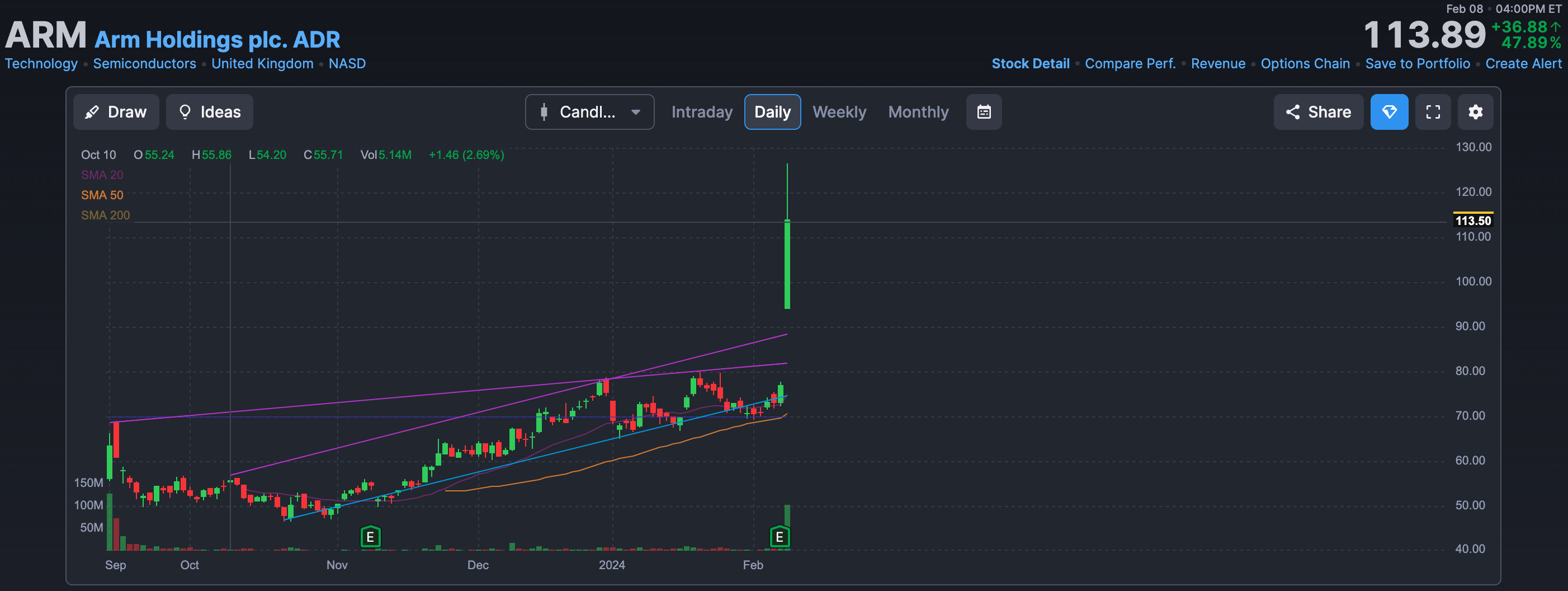Click the pencil icon in Draw button
The width and height of the screenshot is (1568, 591).
click(92, 112)
